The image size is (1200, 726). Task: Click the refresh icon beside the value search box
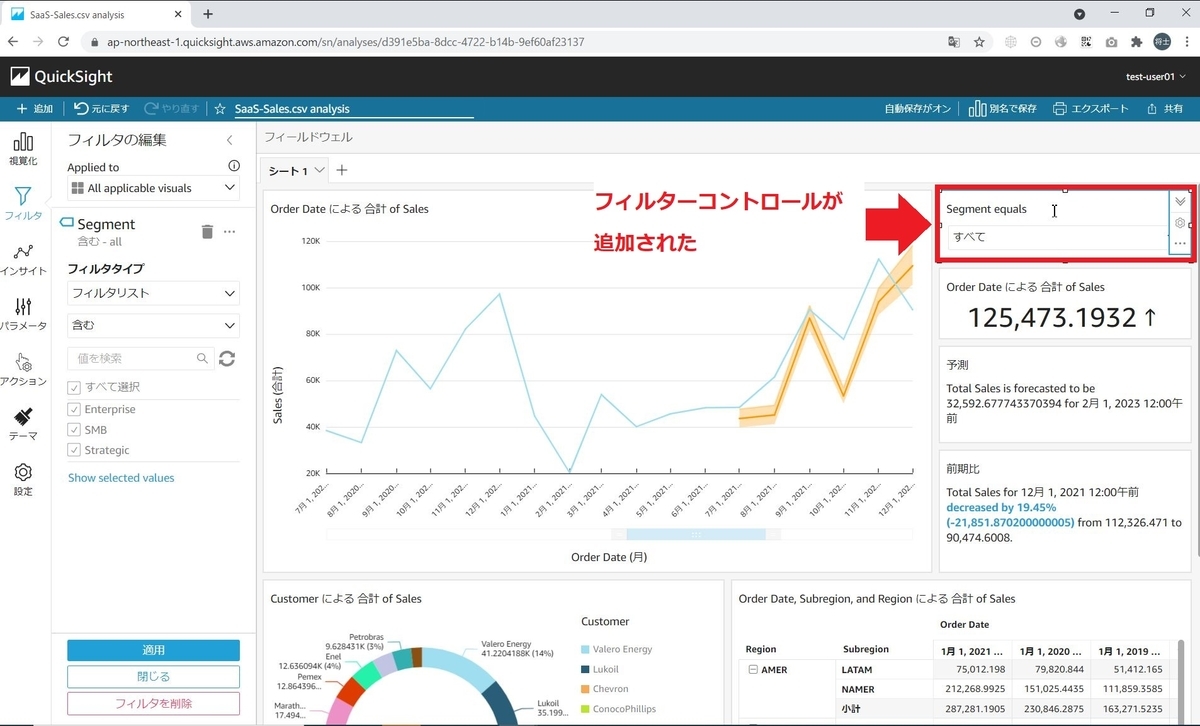(226, 358)
